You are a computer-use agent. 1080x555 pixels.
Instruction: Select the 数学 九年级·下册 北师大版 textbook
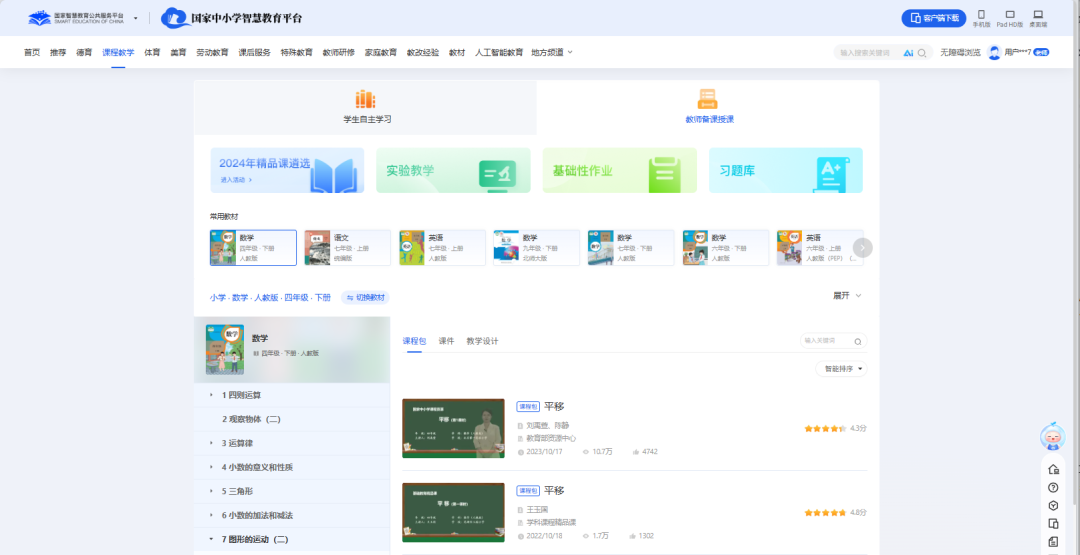tap(537, 248)
